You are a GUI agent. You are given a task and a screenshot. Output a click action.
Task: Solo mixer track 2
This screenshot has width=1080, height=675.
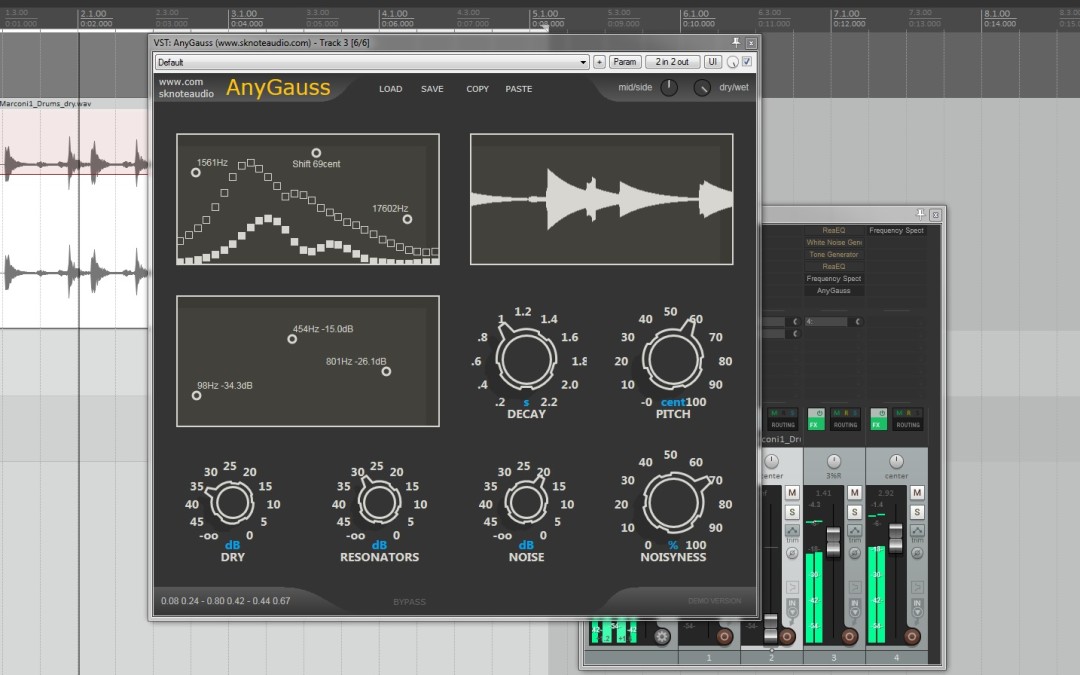(x=791, y=512)
